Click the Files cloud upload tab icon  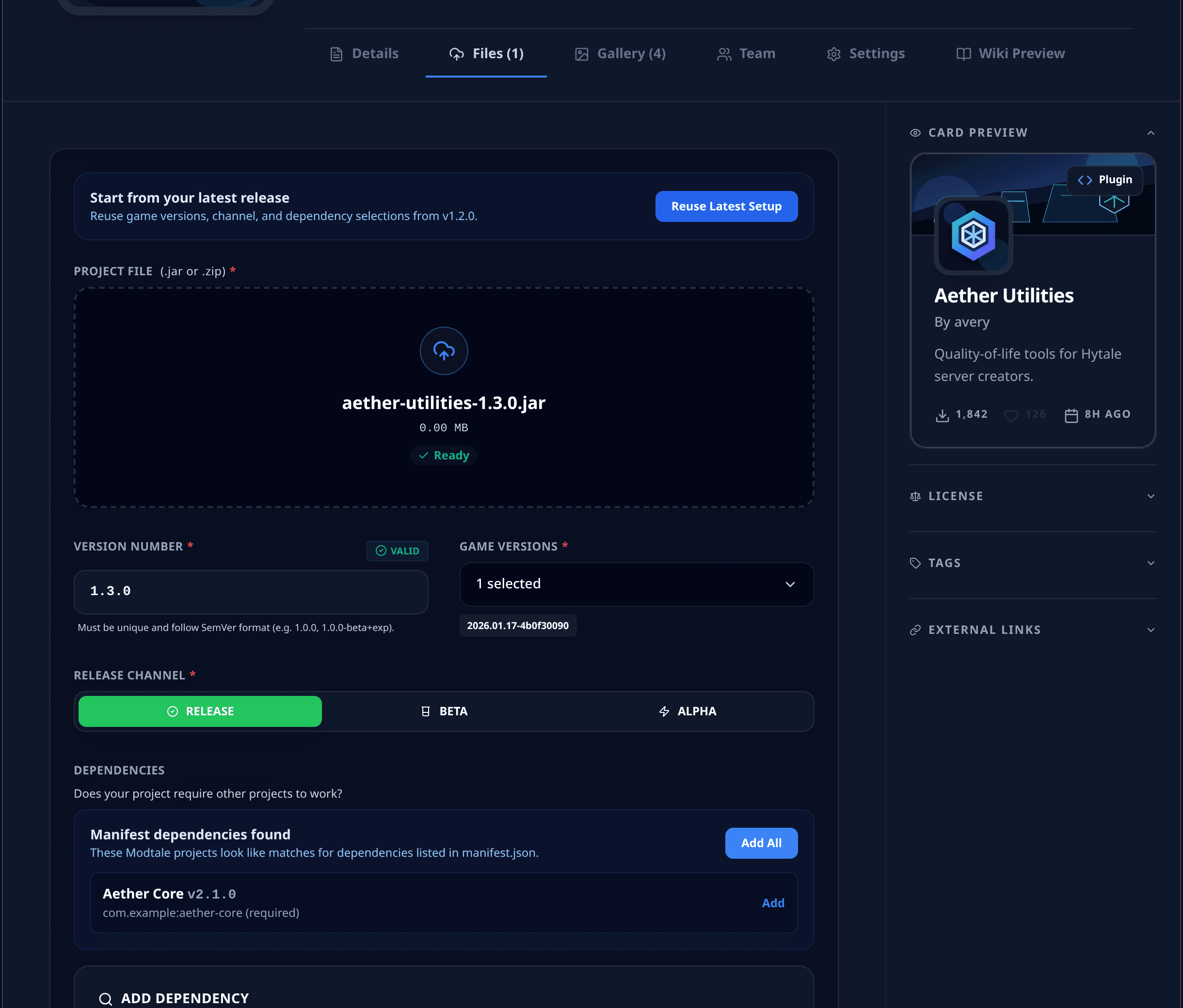coord(456,54)
